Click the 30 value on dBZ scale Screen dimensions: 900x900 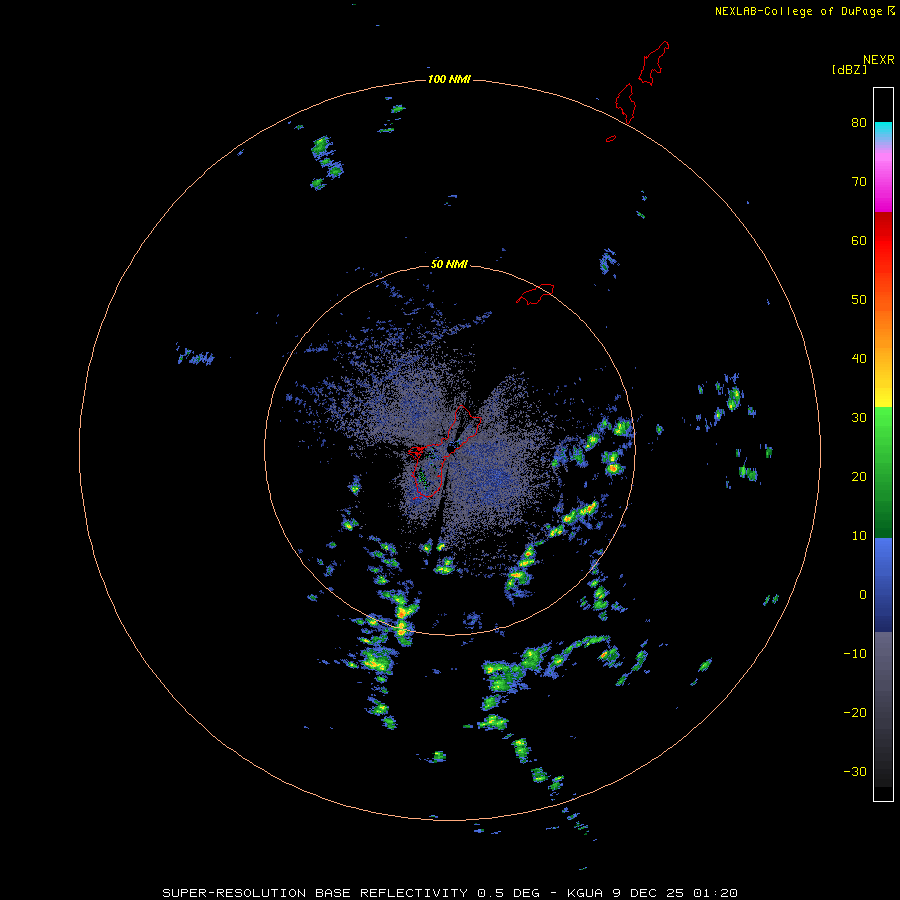click(859, 417)
